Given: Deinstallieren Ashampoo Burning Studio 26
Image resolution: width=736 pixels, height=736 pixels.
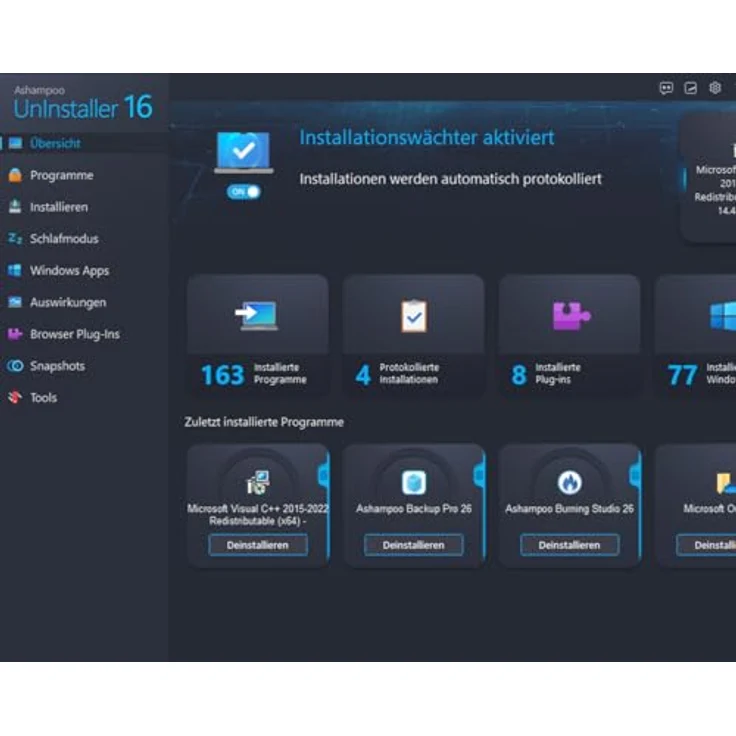Looking at the screenshot, I should pos(569,545).
